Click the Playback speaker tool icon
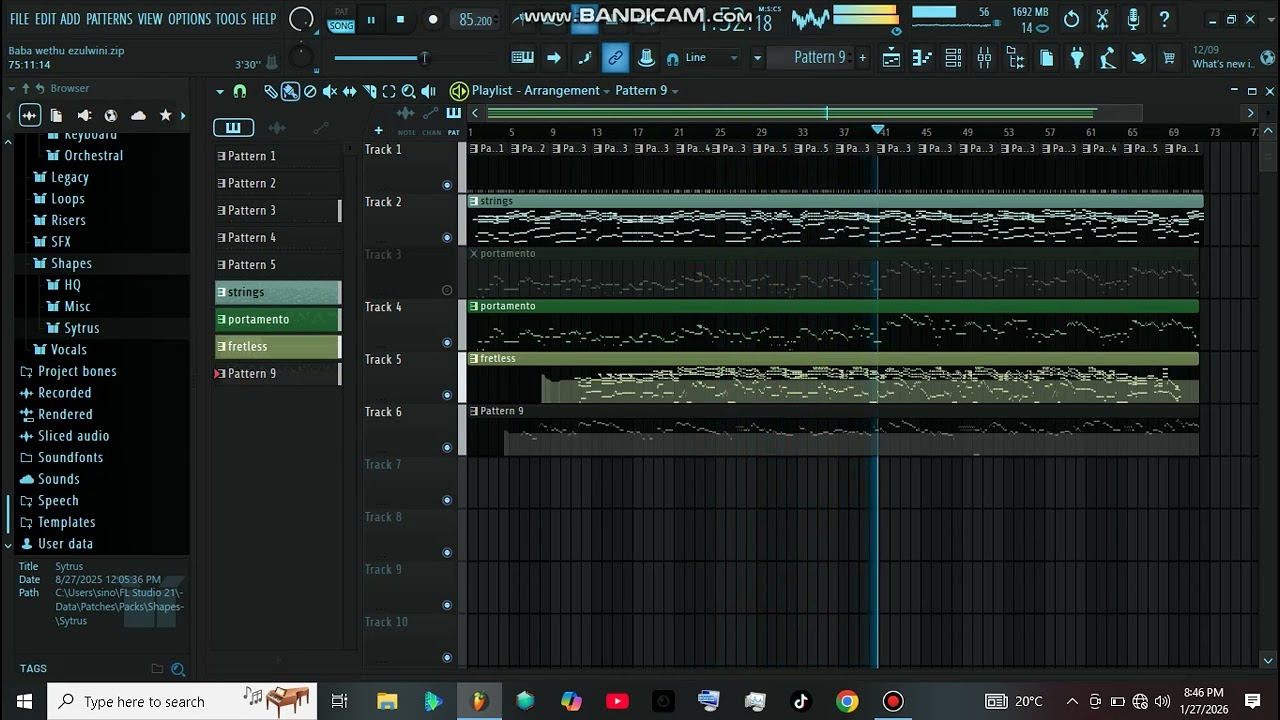This screenshot has width=1280, height=720. pyautogui.click(x=428, y=91)
